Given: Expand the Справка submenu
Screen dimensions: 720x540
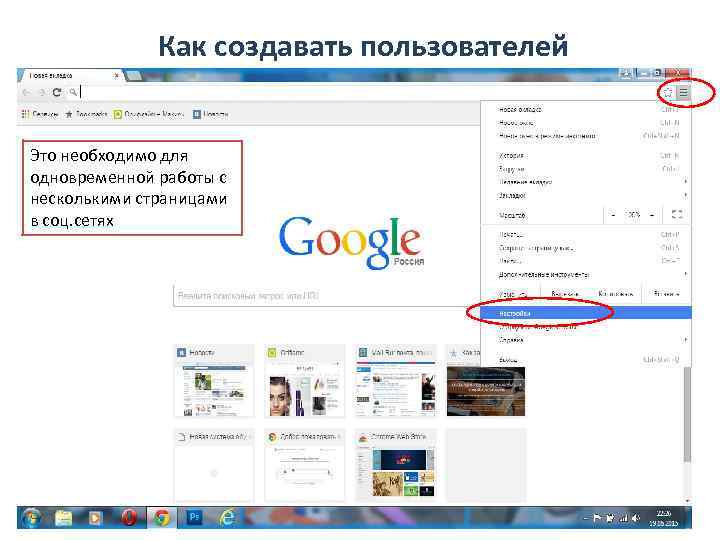Looking at the screenshot, I should click(586, 340).
